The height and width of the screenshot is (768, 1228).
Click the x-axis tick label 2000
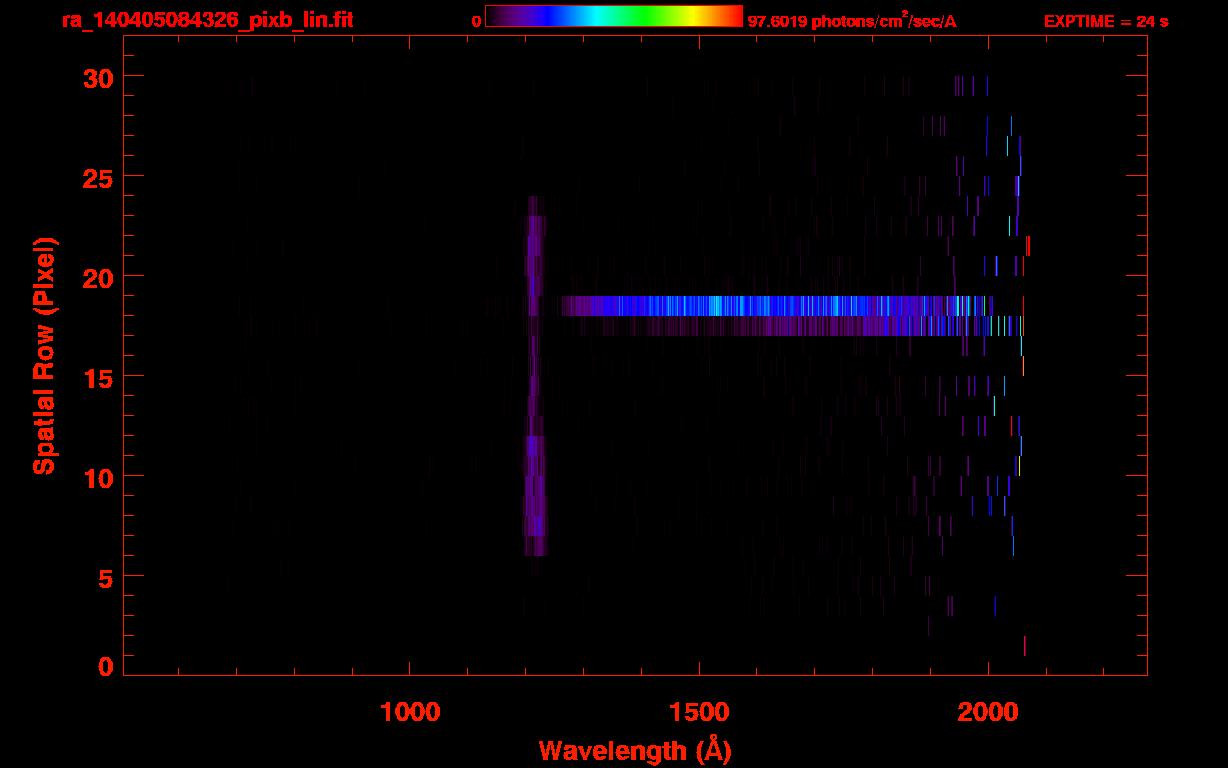click(989, 712)
